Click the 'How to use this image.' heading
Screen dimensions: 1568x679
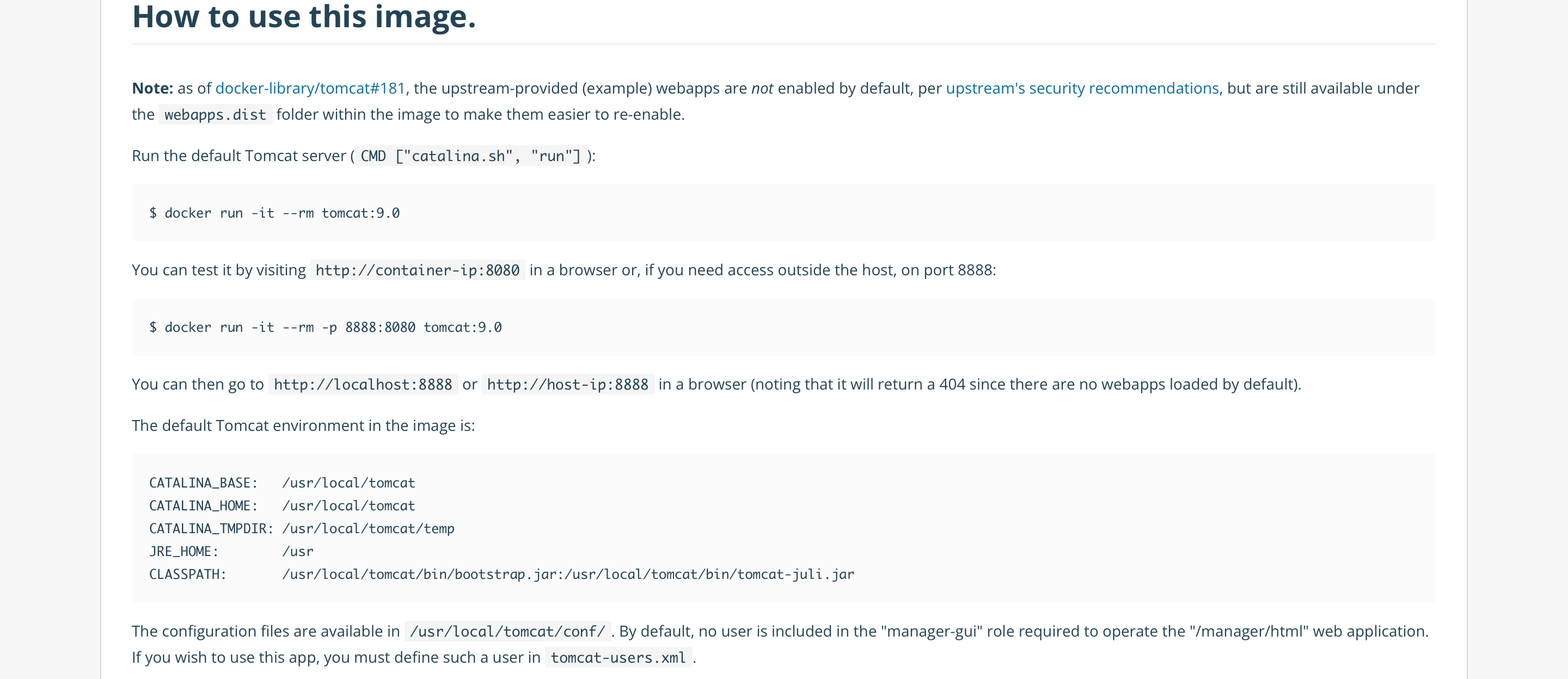[x=303, y=17]
